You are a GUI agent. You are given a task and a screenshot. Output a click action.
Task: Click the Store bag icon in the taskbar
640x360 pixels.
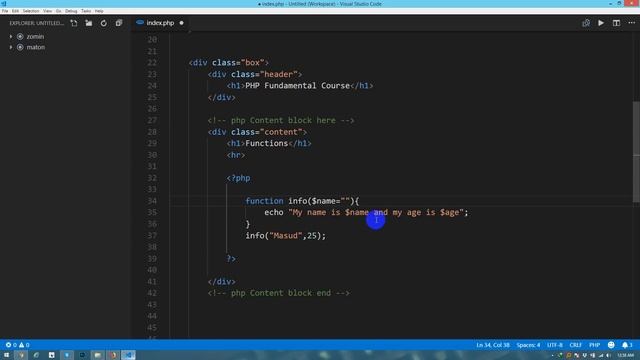coord(51,355)
